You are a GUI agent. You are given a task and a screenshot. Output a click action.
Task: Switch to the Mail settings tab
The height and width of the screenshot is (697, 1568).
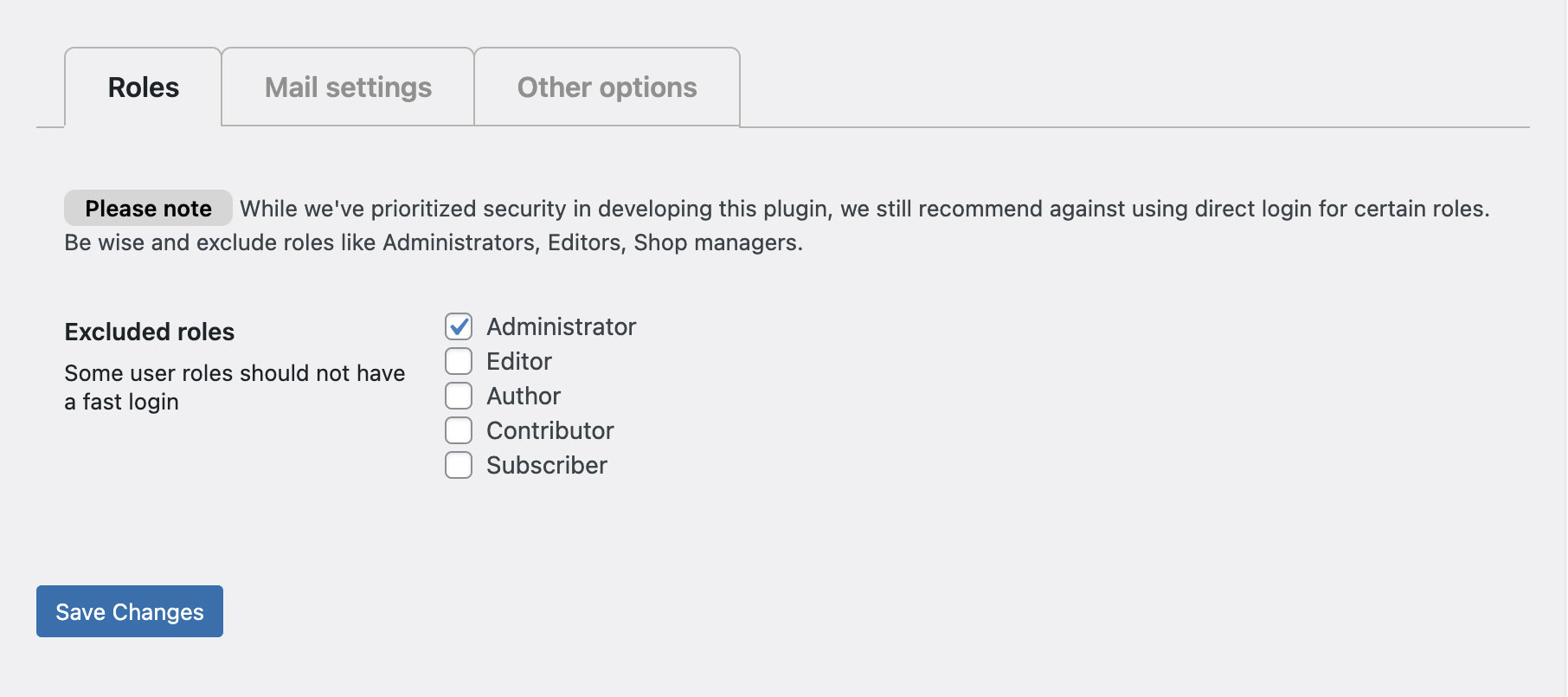click(x=348, y=87)
